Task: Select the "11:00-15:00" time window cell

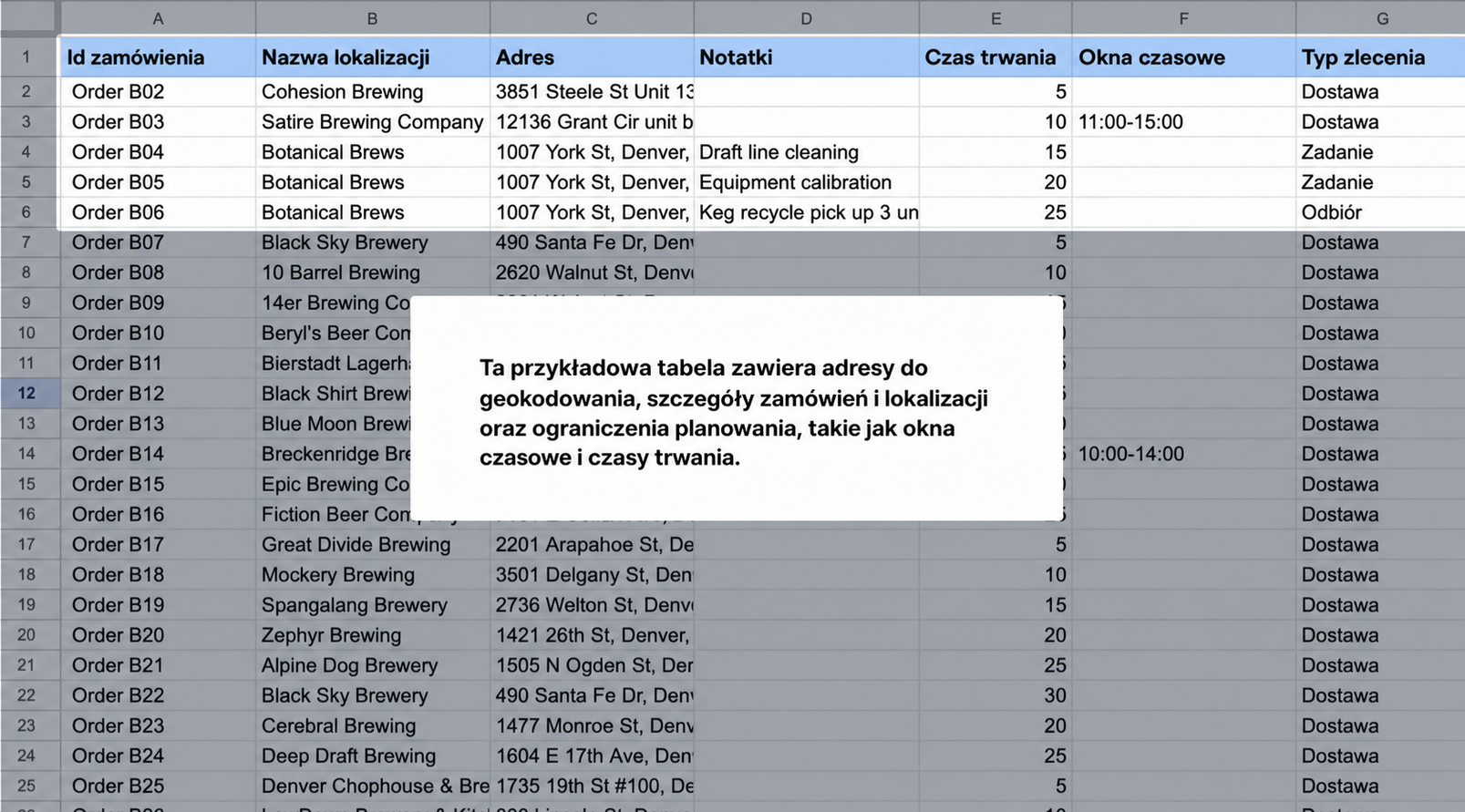Action: click(x=1183, y=122)
